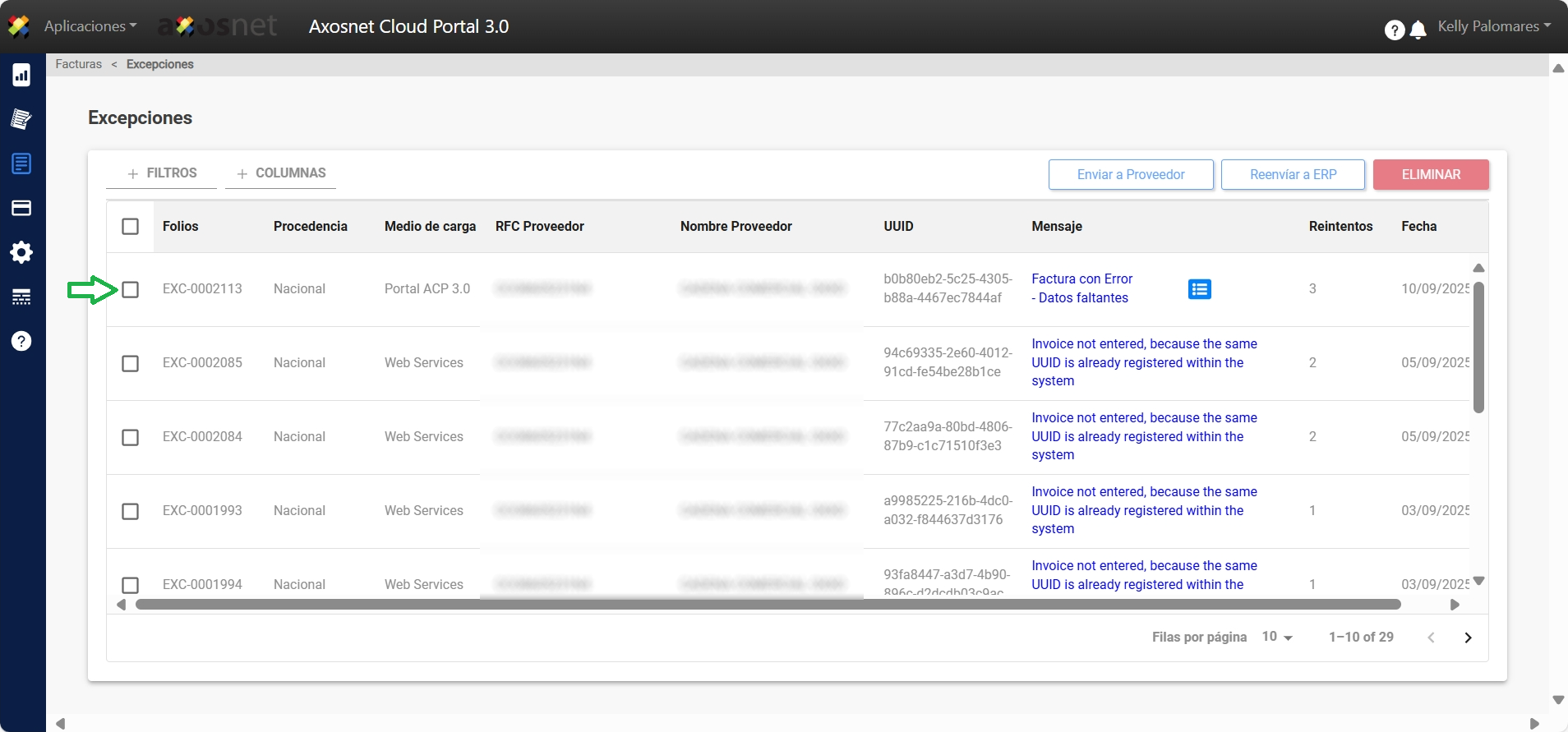Go to the next page arrow

1468,638
